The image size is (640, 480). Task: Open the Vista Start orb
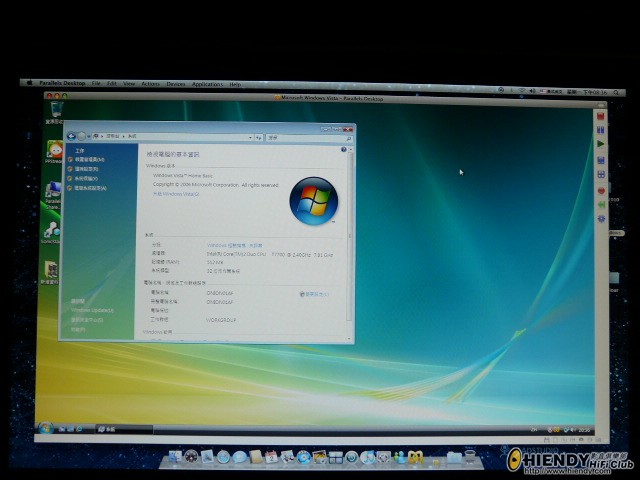pos(45,428)
